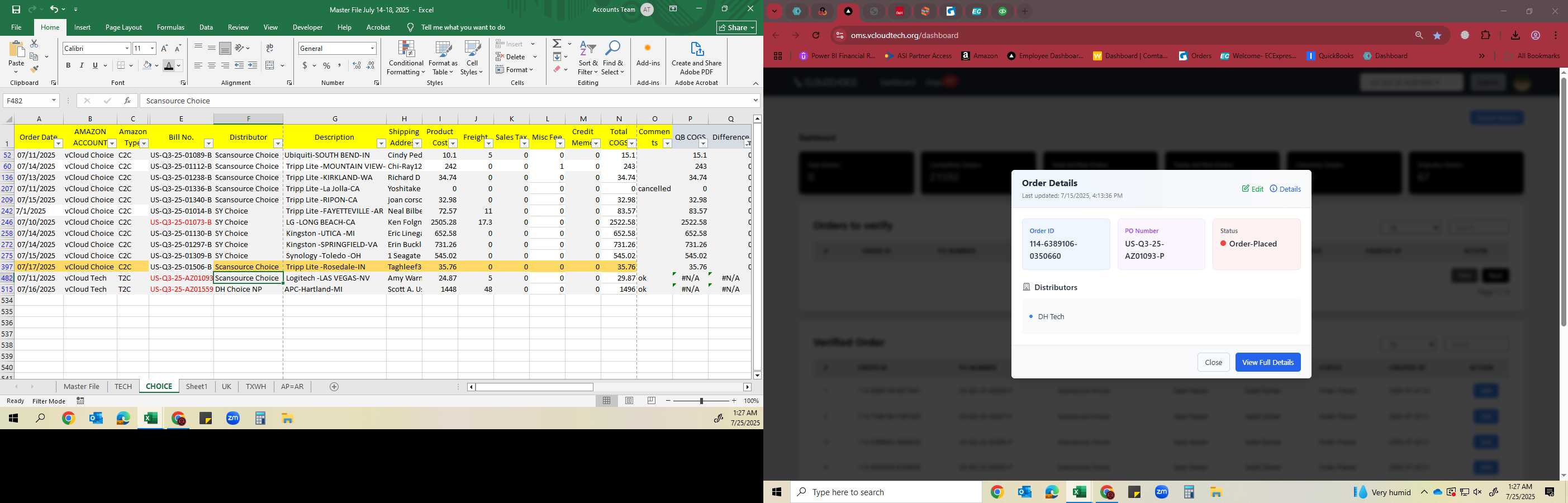The width and height of the screenshot is (1568, 503).
Task: Click Increase Decimal icon
Action: 357,65
